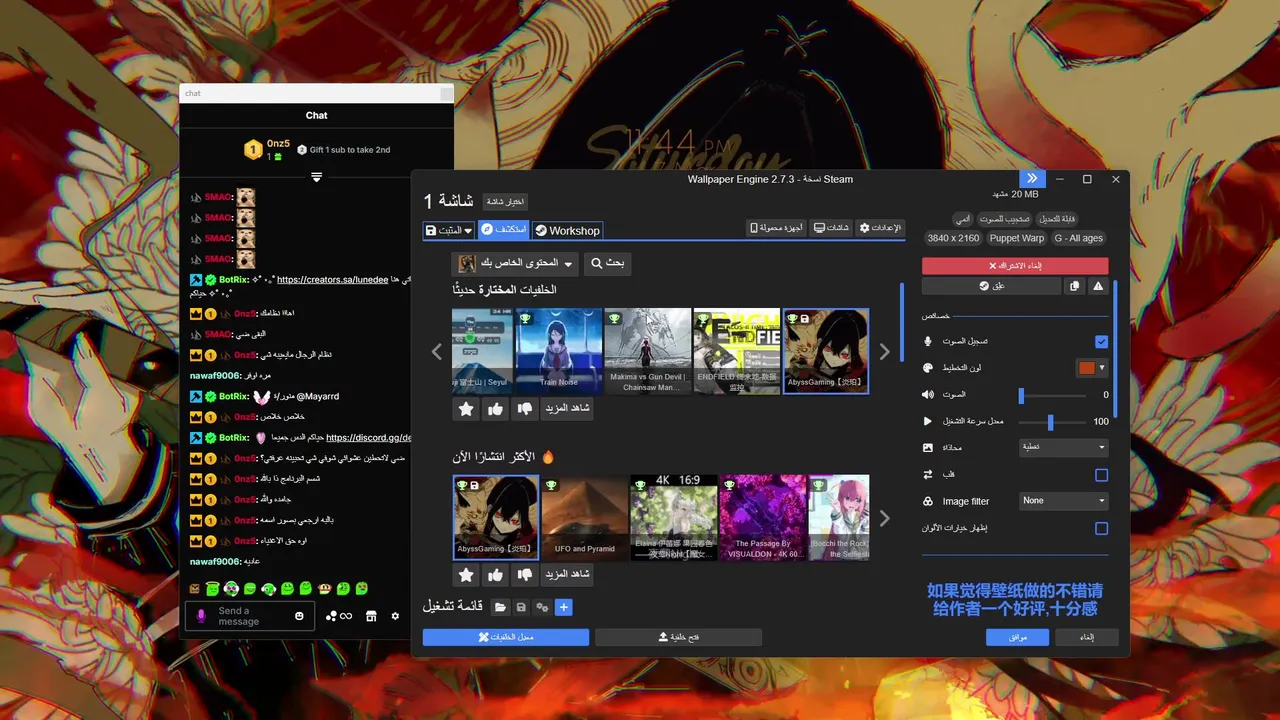Click the Send a message chat field
Screen dimensions: 1280x720
pos(250,616)
